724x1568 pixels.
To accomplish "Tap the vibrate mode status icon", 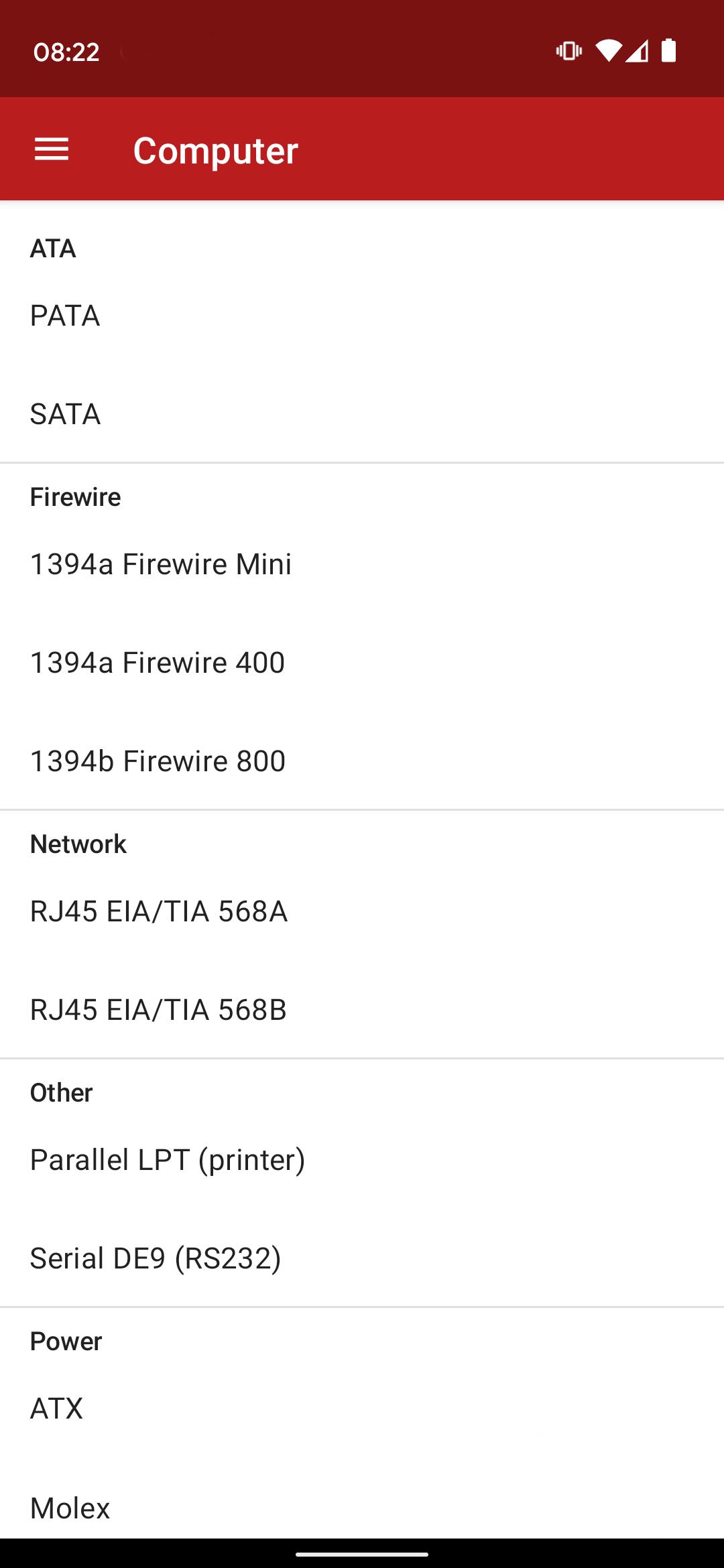I will click(568, 51).
